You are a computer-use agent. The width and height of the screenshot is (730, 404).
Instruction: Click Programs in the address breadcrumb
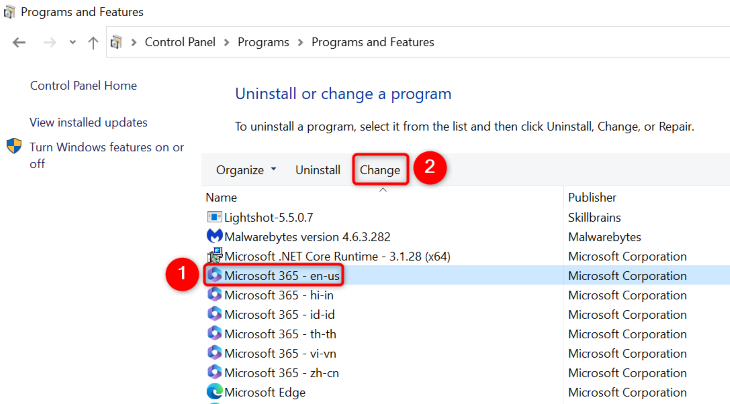[x=264, y=42]
